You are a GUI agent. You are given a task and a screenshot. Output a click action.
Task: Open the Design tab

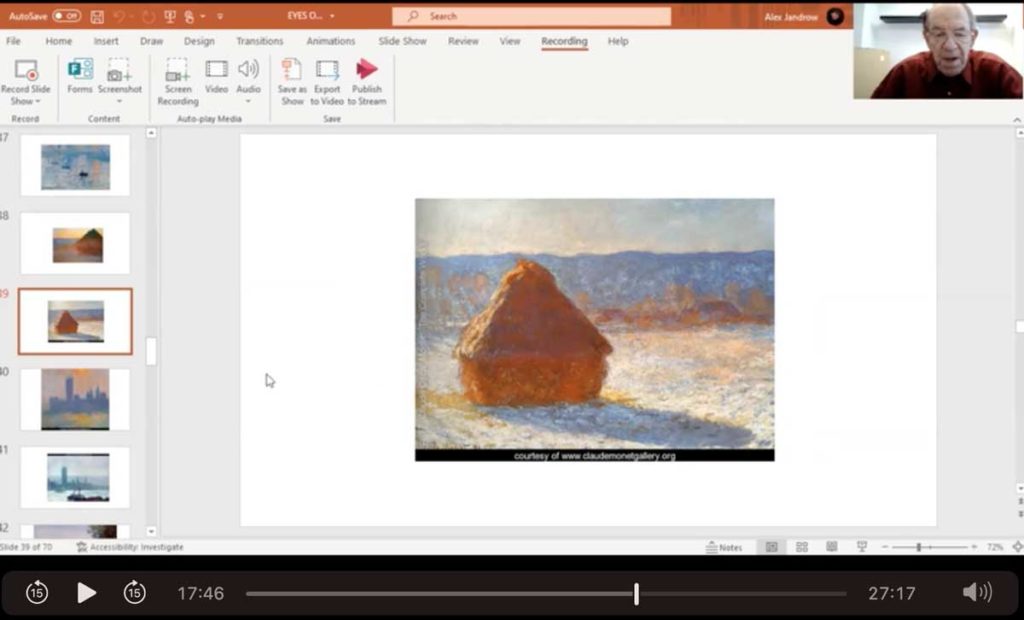click(199, 41)
